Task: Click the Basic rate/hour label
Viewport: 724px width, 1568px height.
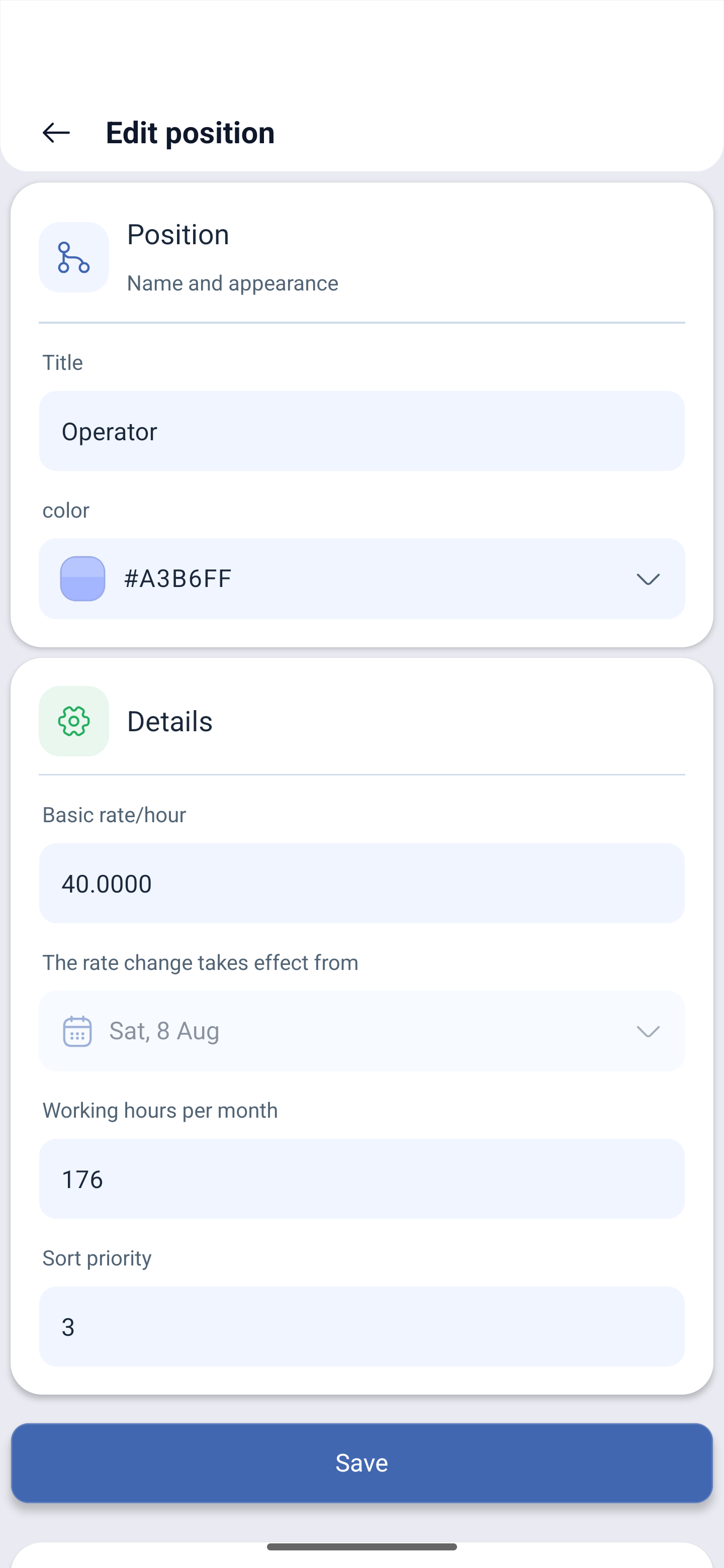Action: (x=114, y=815)
